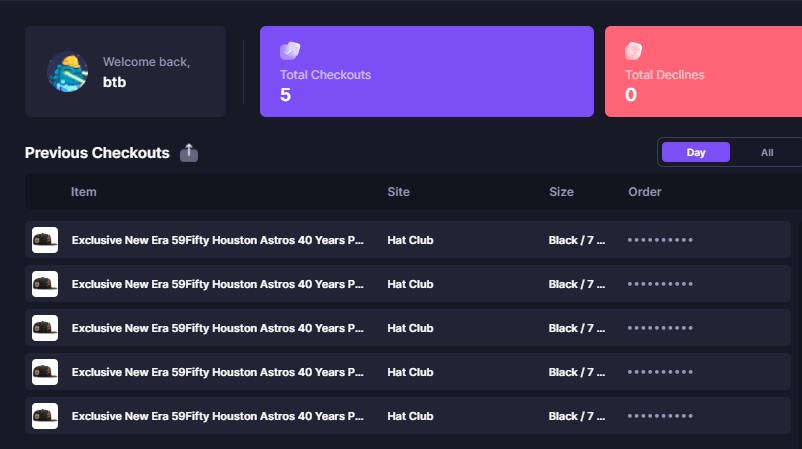Click the fourth row's hat thumbnail
Image resolution: width=802 pixels, height=449 pixels.
click(x=45, y=372)
